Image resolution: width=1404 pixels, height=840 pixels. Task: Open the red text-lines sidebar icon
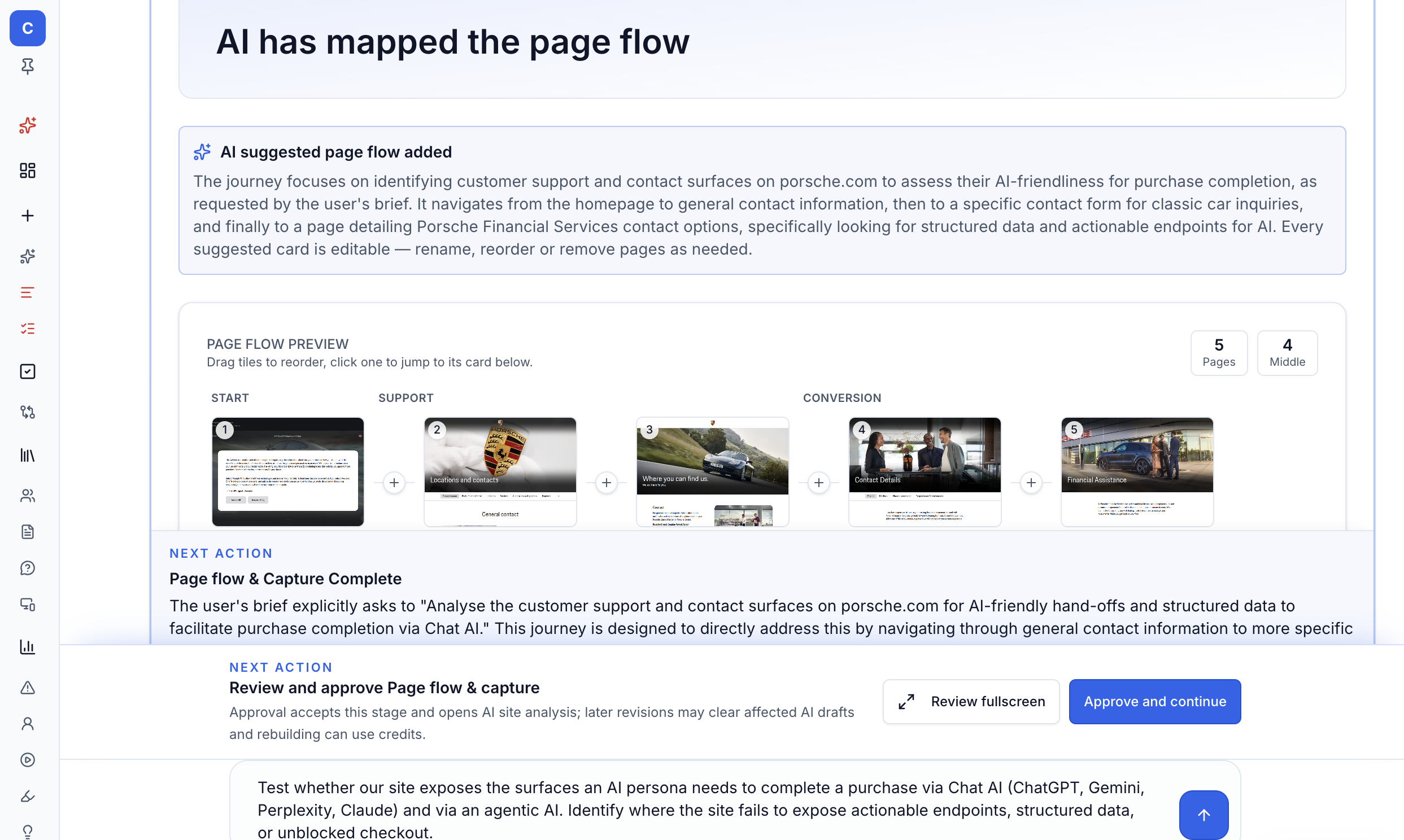pos(27,292)
